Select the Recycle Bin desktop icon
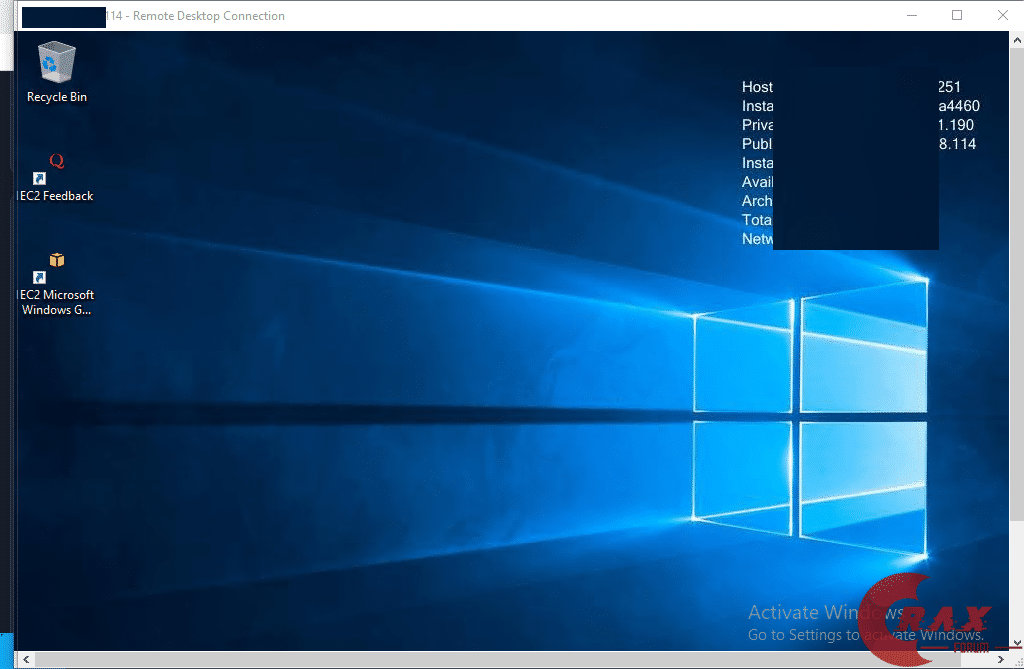Image resolution: width=1024 pixels, height=669 pixels. click(56, 63)
